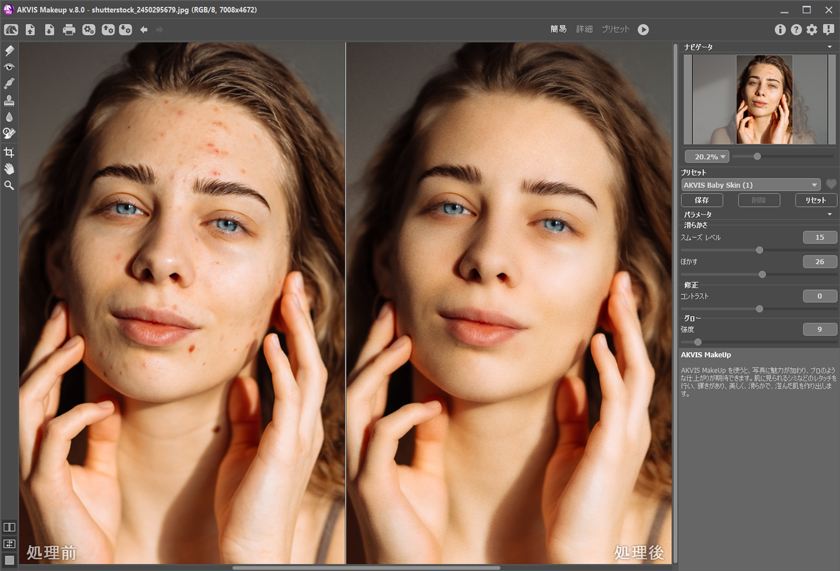Click the リセット (Reset) button
The image size is (840, 571).
pyautogui.click(x=815, y=200)
